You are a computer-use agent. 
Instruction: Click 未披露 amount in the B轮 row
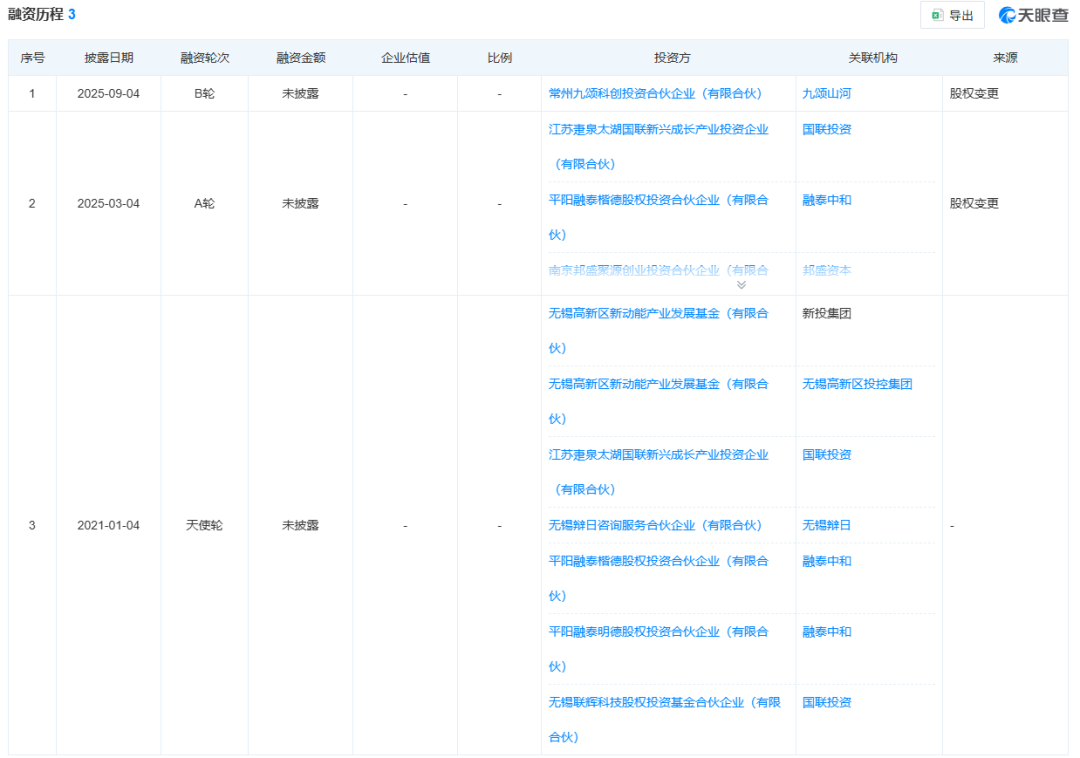pos(300,94)
